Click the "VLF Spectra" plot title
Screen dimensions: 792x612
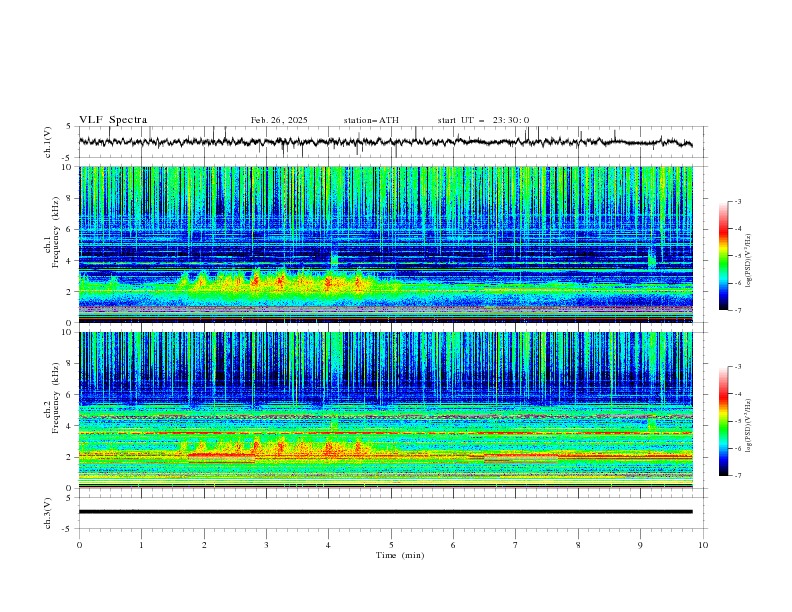113,120
